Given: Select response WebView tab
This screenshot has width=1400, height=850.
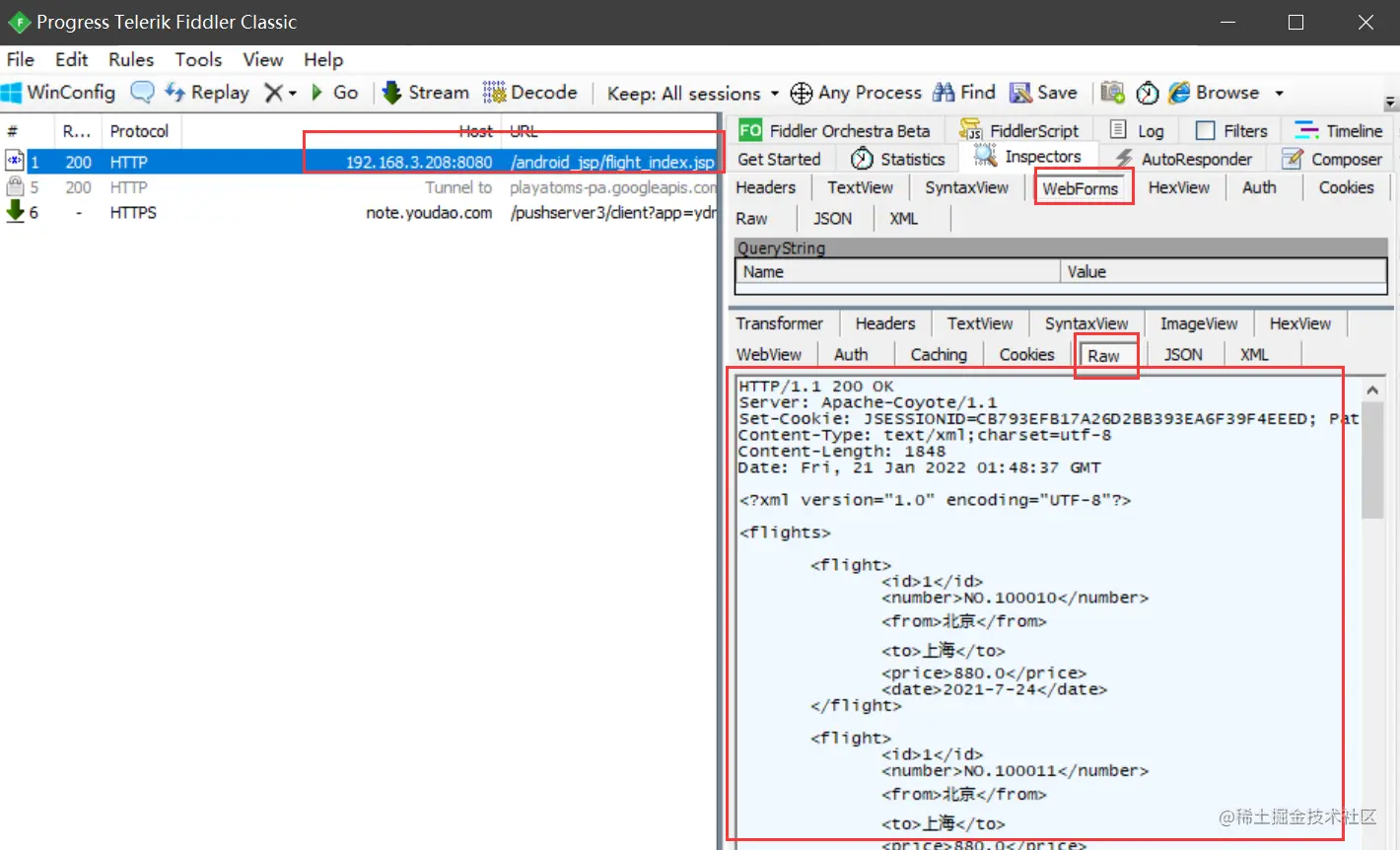Looking at the screenshot, I should (769, 355).
